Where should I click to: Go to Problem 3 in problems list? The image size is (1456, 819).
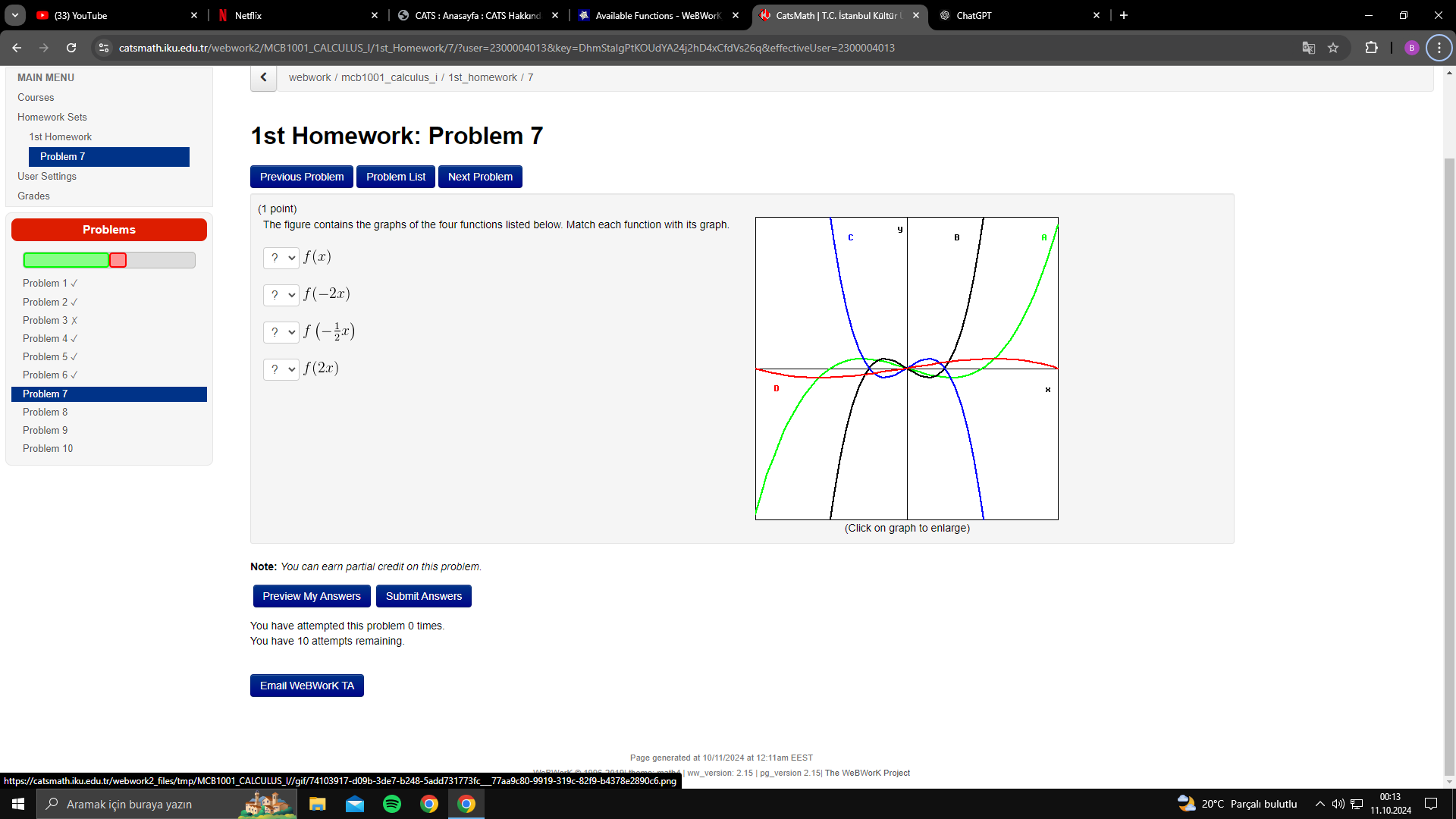(x=50, y=320)
